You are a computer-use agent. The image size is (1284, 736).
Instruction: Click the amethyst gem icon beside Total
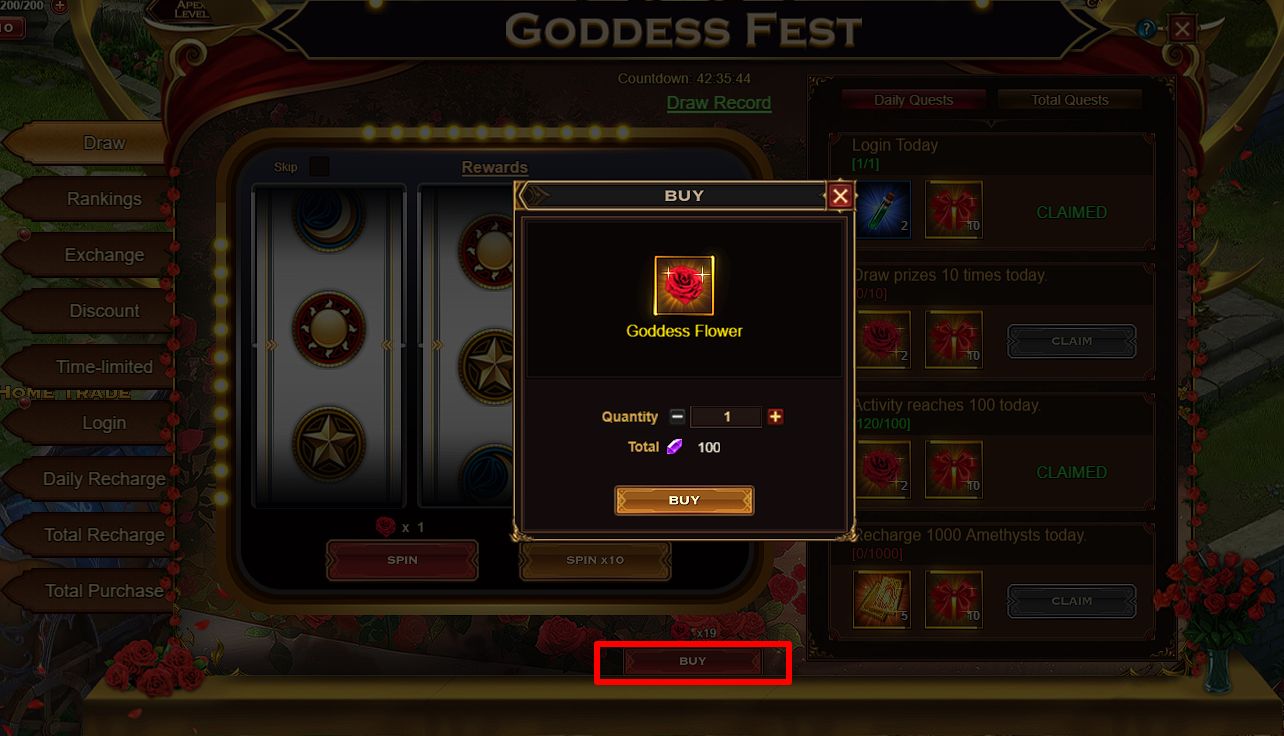(x=677, y=447)
